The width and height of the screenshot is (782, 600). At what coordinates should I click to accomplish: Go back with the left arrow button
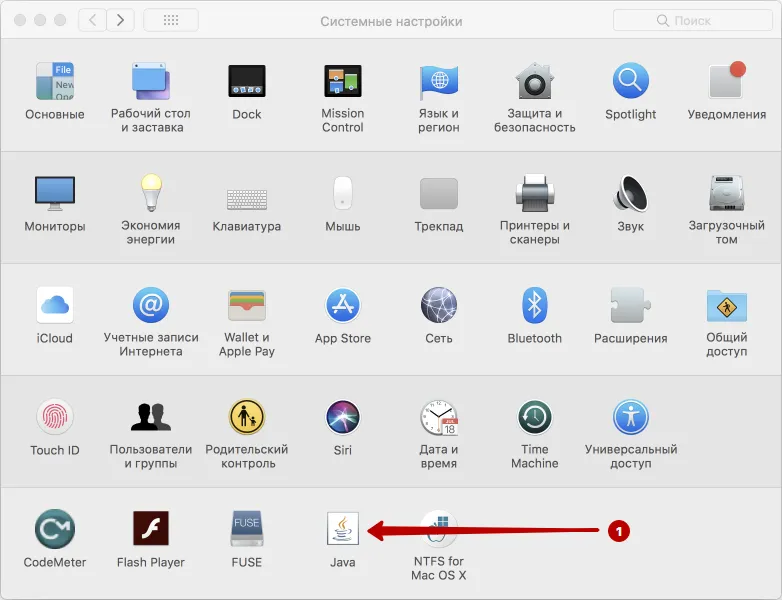click(92, 20)
